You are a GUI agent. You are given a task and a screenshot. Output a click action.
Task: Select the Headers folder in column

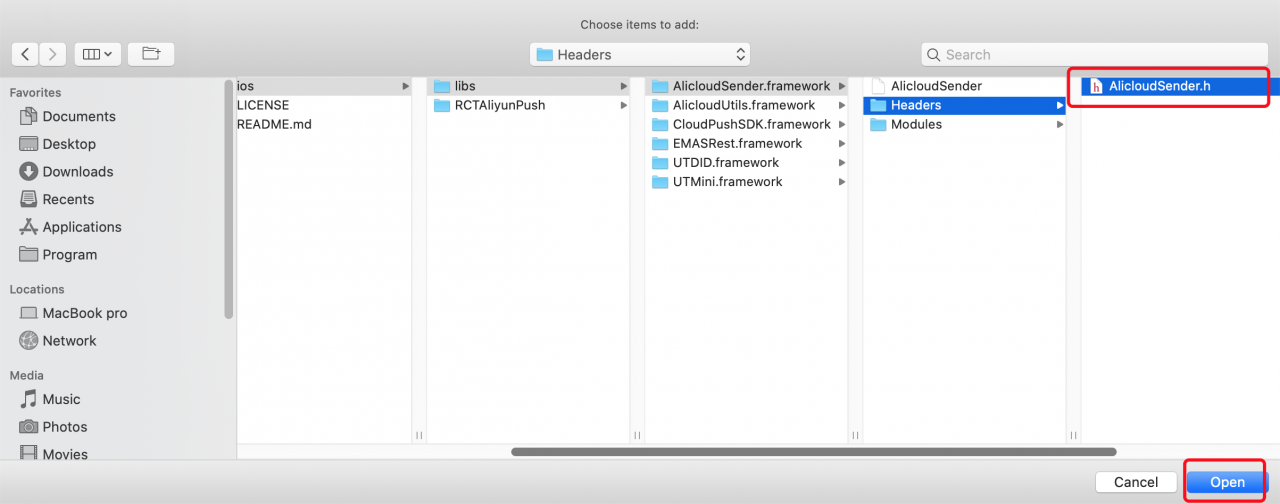(x=965, y=105)
